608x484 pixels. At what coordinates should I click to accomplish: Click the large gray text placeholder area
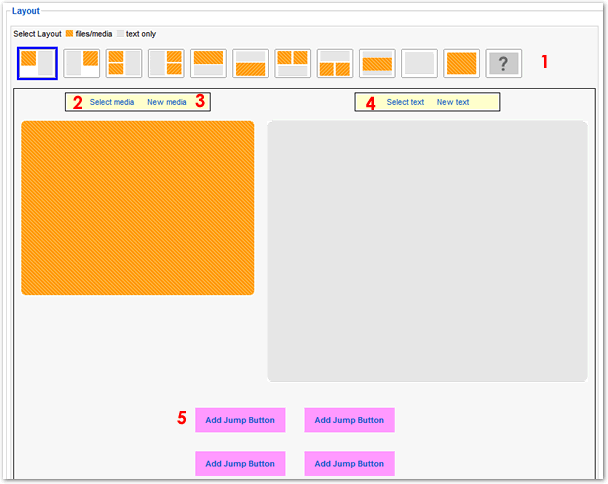[x=427, y=251]
